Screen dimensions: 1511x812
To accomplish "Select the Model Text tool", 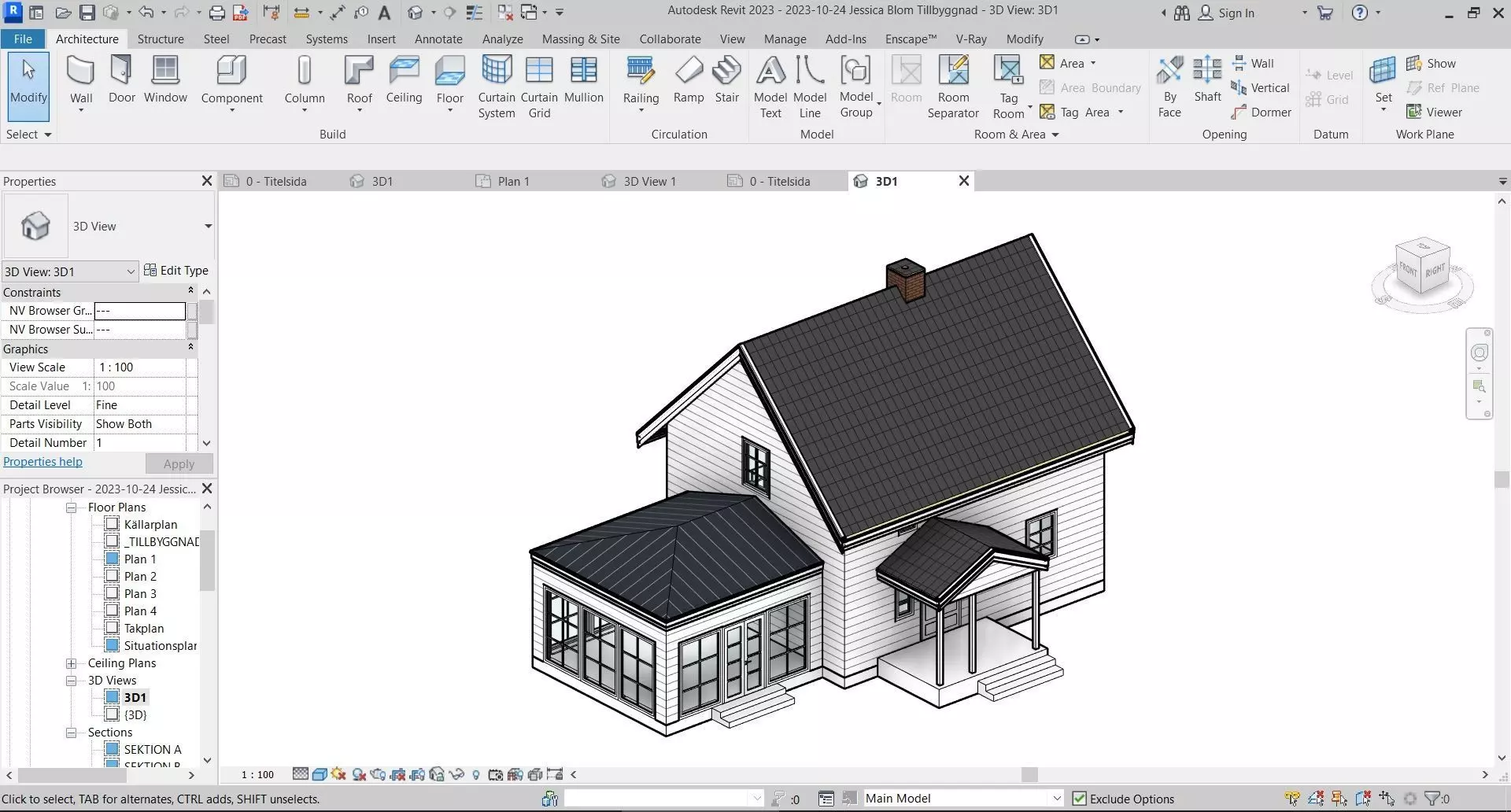I will [x=770, y=87].
